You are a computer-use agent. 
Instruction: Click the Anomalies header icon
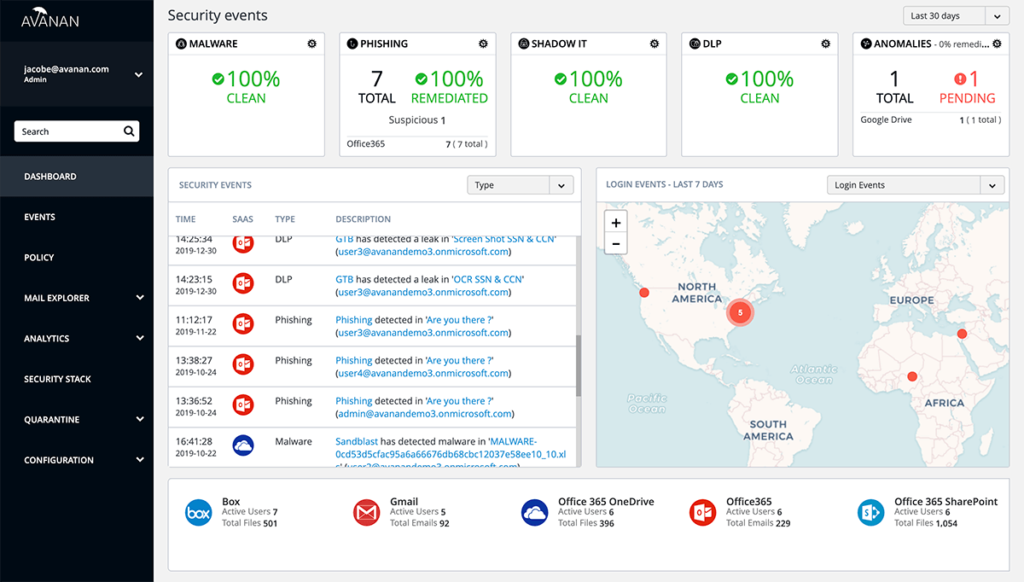pyautogui.click(x=866, y=44)
